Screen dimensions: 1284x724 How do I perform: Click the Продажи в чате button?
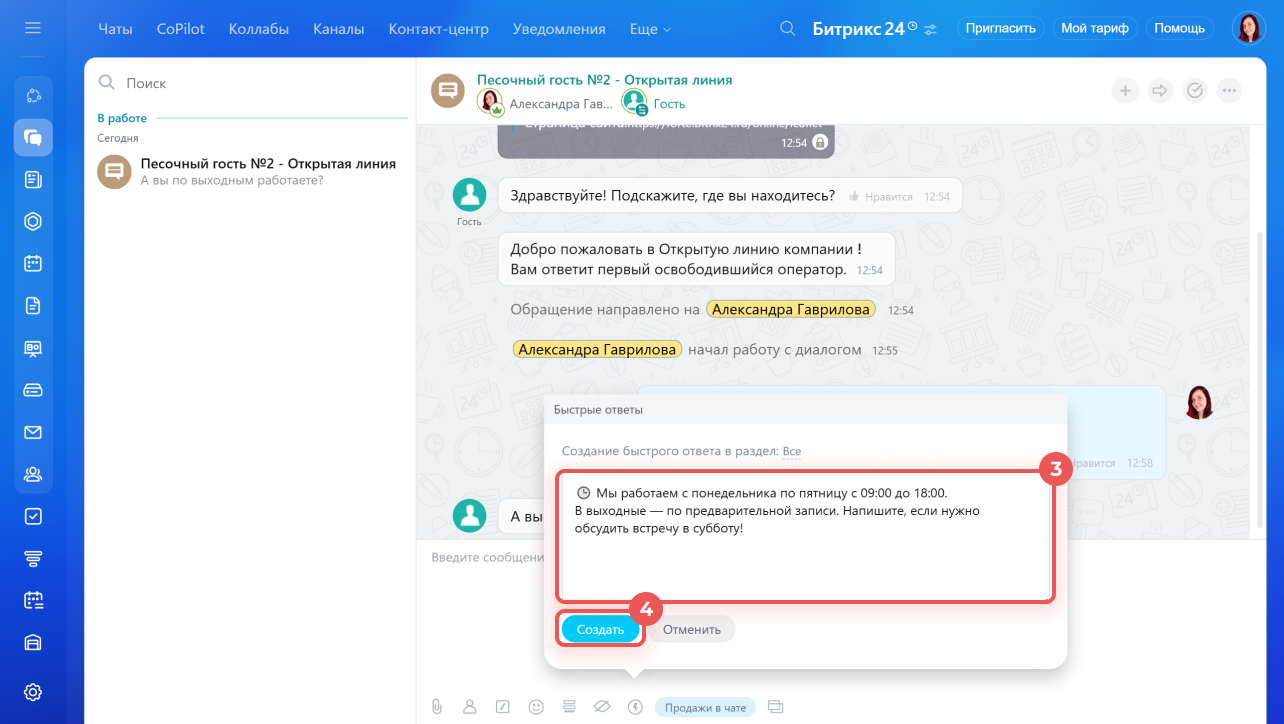[x=706, y=707]
